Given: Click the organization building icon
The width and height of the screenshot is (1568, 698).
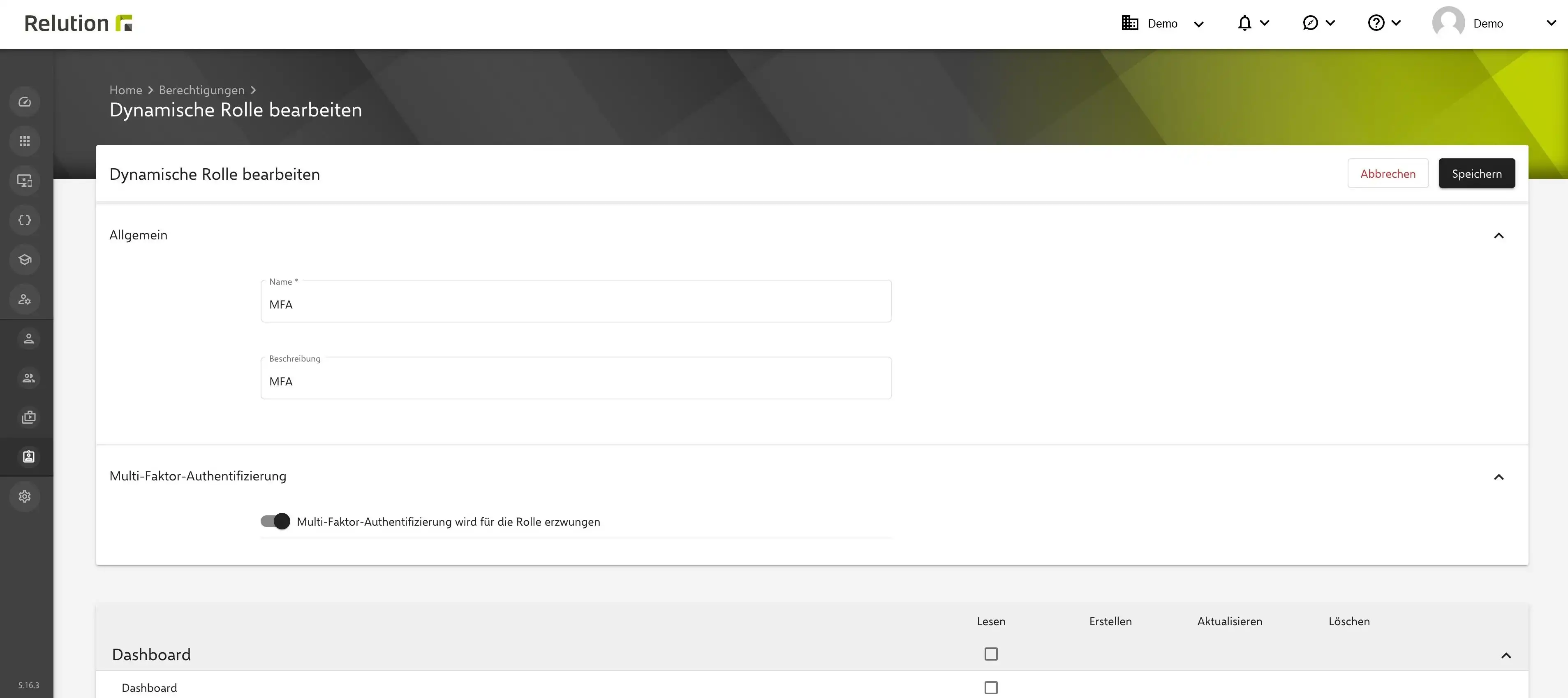Looking at the screenshot, I should pos(1130,23).
